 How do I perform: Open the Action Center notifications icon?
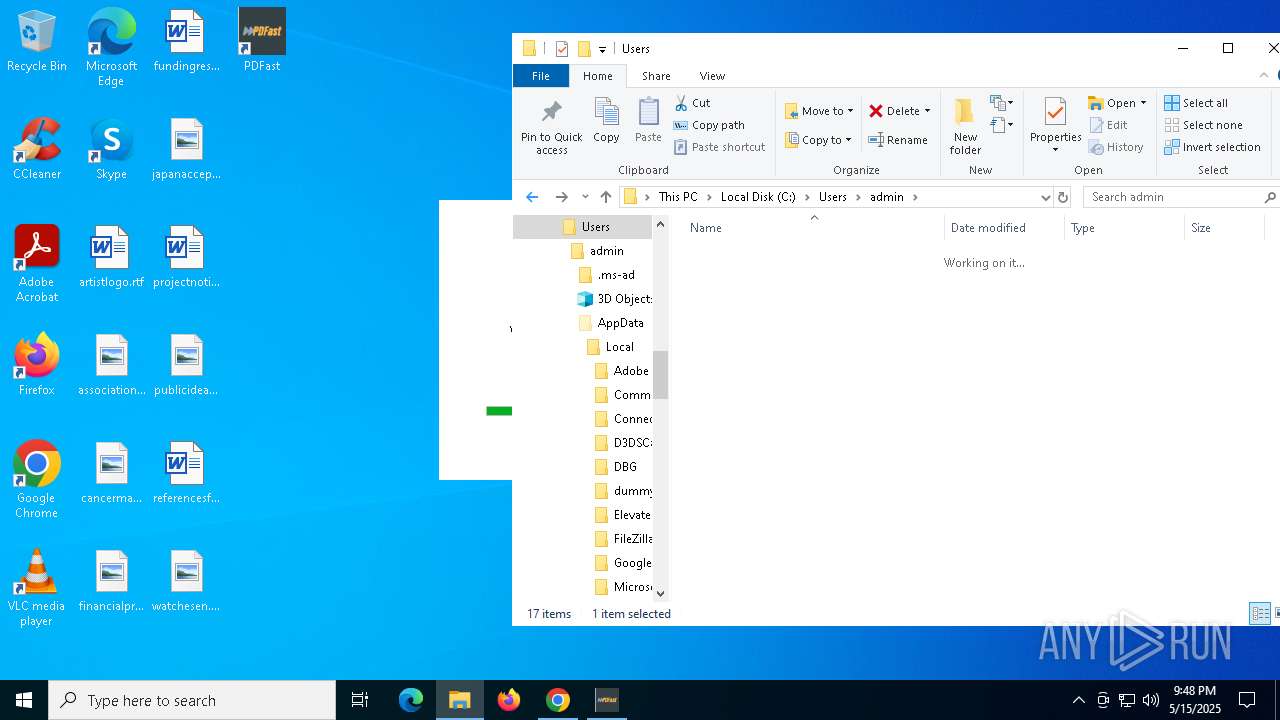click(x=1248, y=700)
